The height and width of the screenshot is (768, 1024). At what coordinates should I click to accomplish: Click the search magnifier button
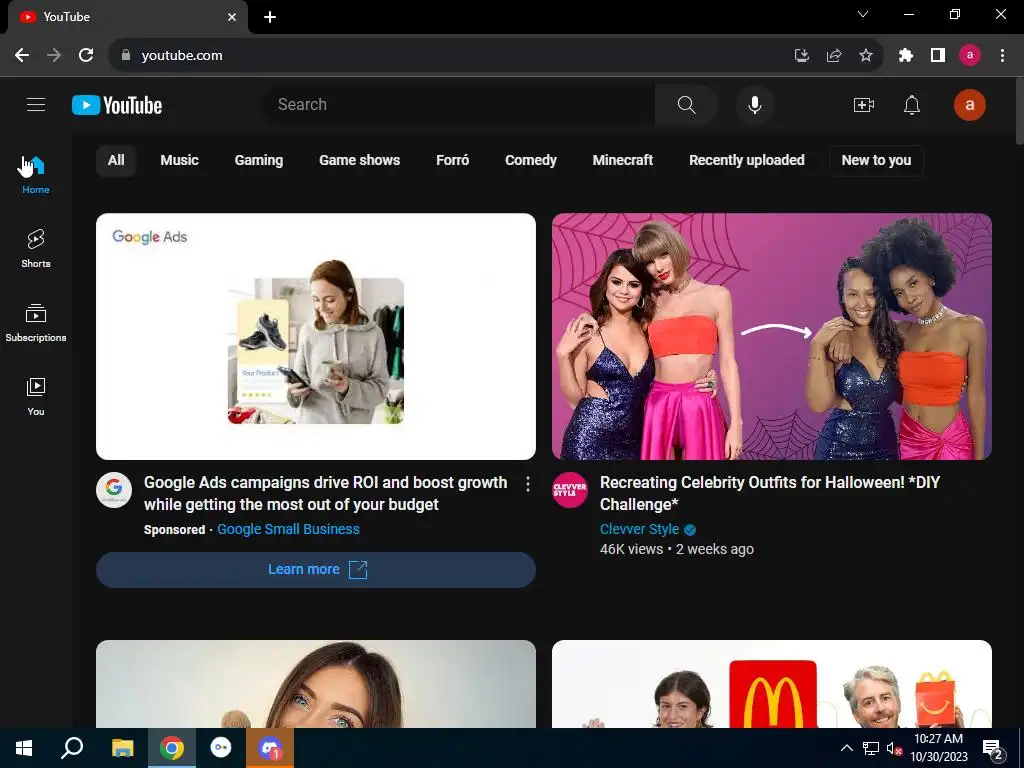[x=686, y=104]
